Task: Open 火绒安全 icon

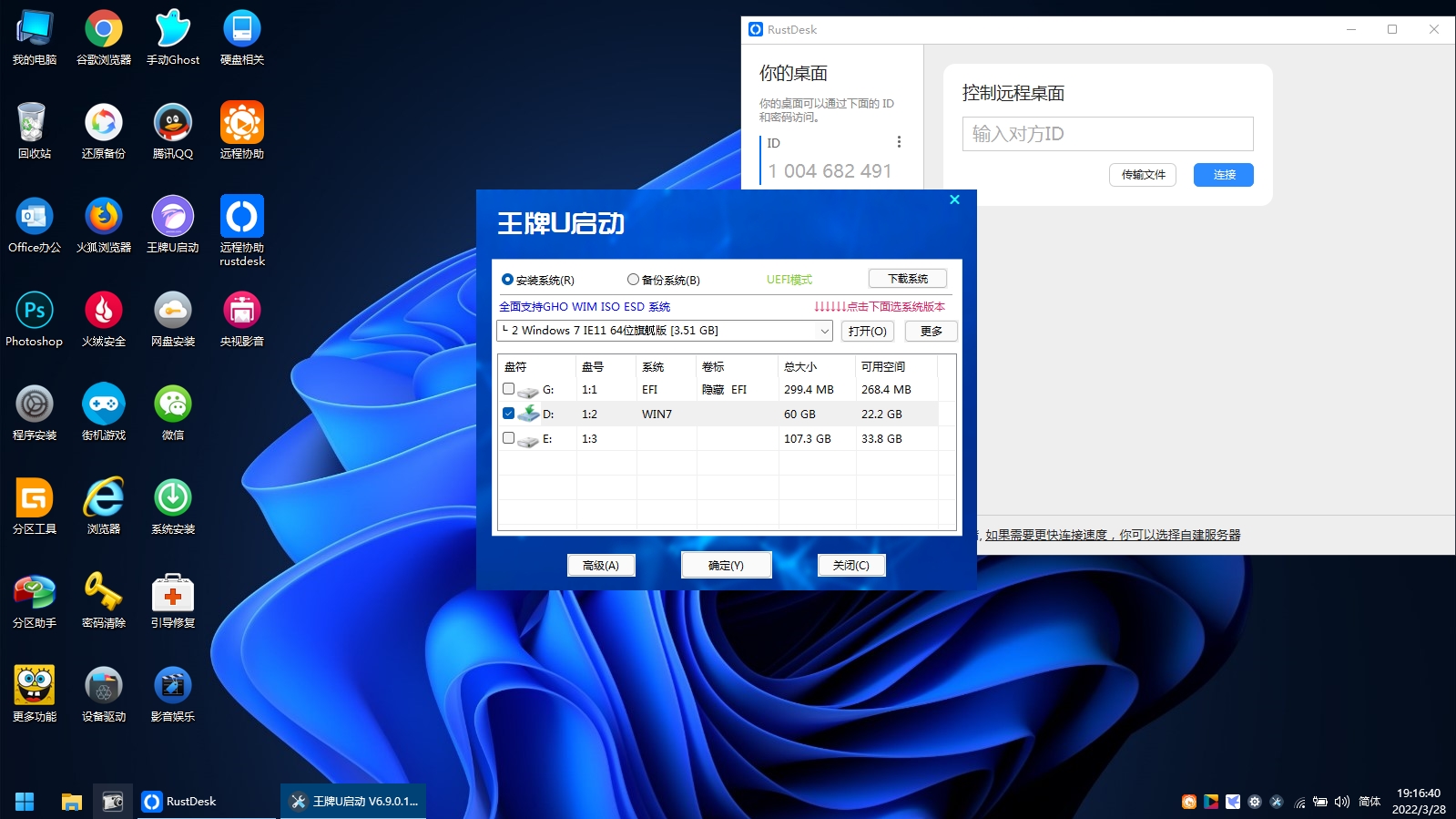Action: 104,320
